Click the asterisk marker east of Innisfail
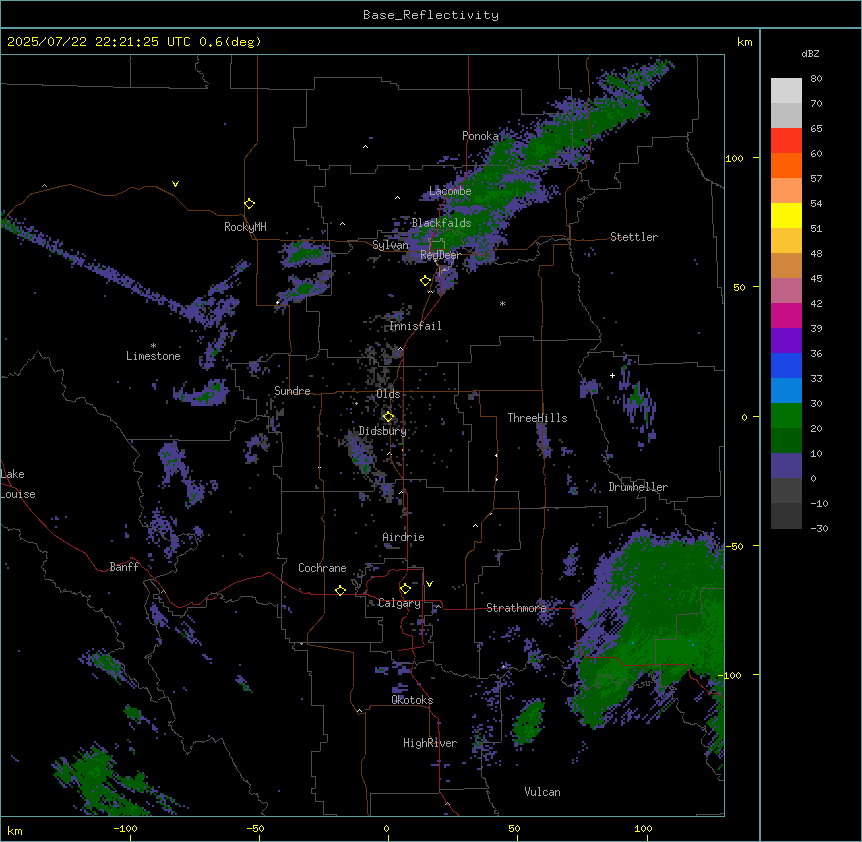 502,303
